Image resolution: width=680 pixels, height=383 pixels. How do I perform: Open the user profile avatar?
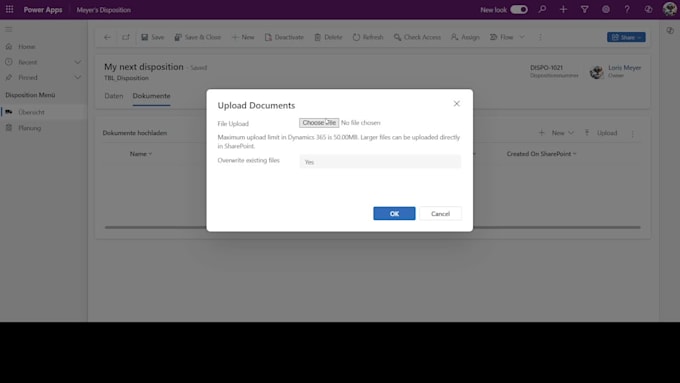point(670,9)
